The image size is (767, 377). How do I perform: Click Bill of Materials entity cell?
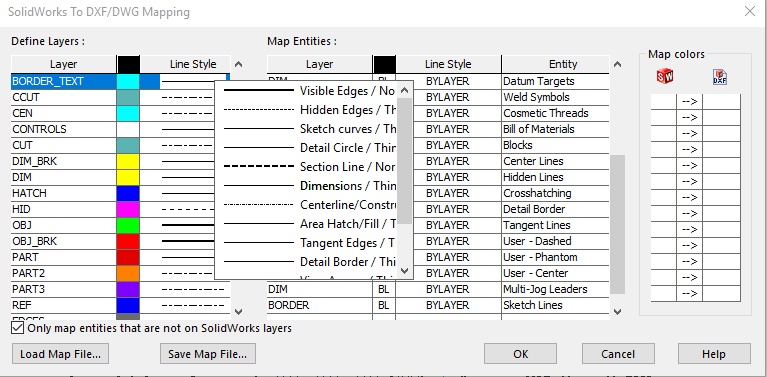pos(555,129)
